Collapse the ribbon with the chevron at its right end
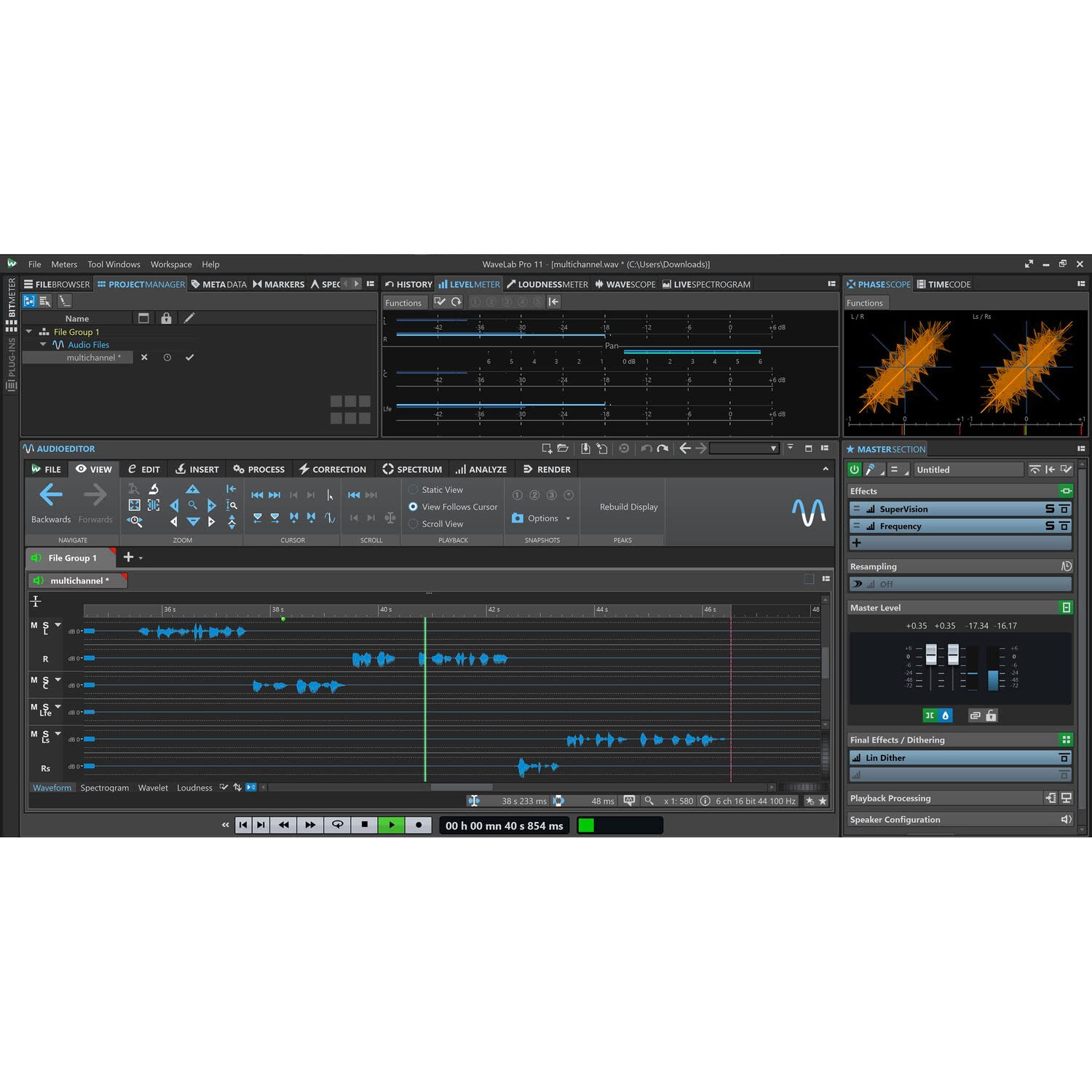Screen dimensions: 1092x1092 tap(826, 469)
